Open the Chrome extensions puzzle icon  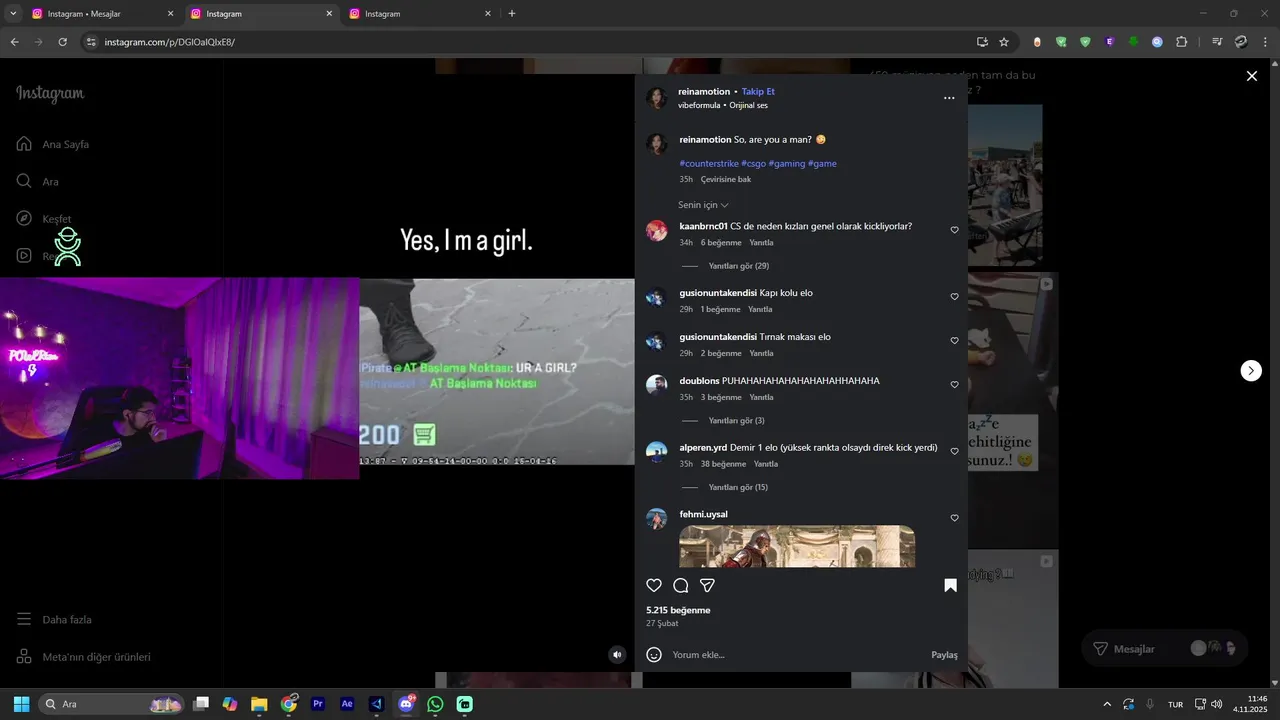click(1181, 42)
